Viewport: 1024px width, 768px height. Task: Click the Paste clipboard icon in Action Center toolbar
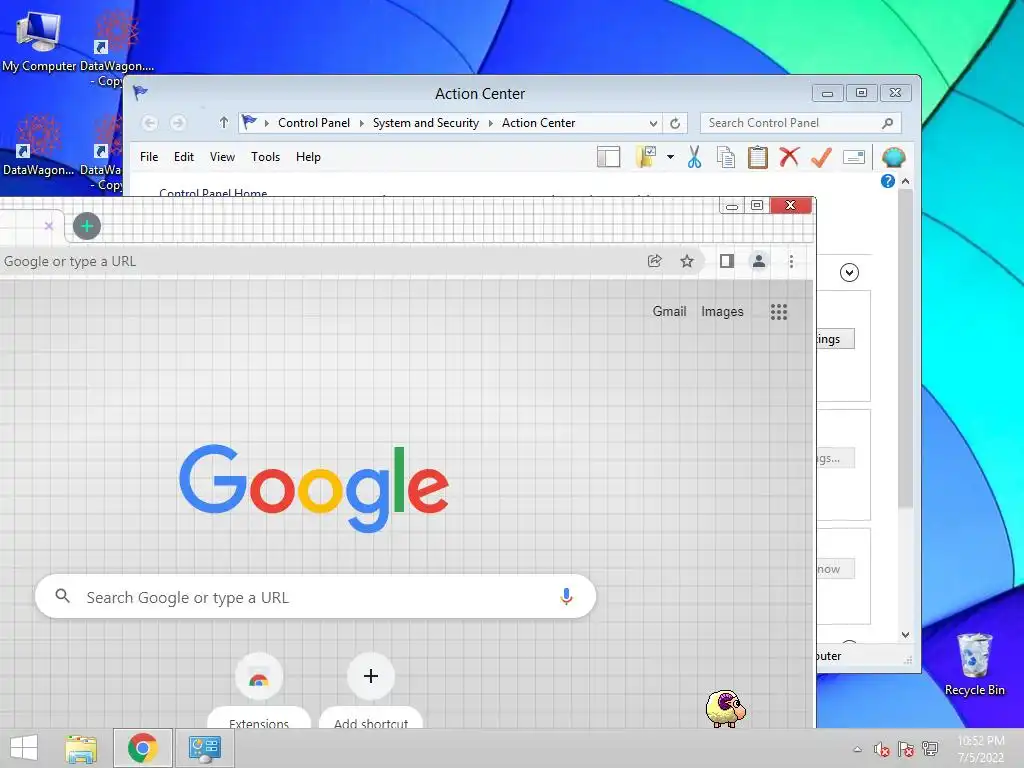point(758,157)
